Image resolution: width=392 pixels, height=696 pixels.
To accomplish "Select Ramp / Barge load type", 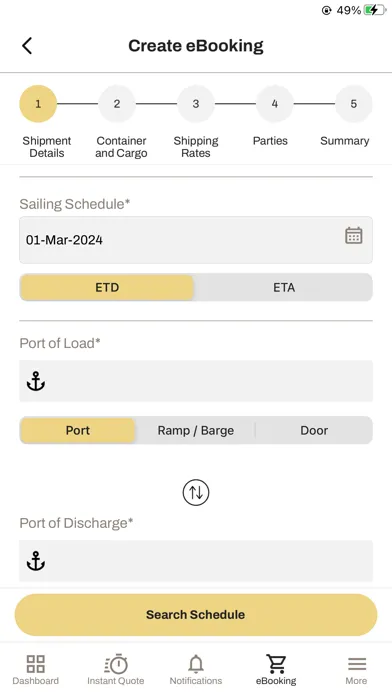I will point(196,430).
